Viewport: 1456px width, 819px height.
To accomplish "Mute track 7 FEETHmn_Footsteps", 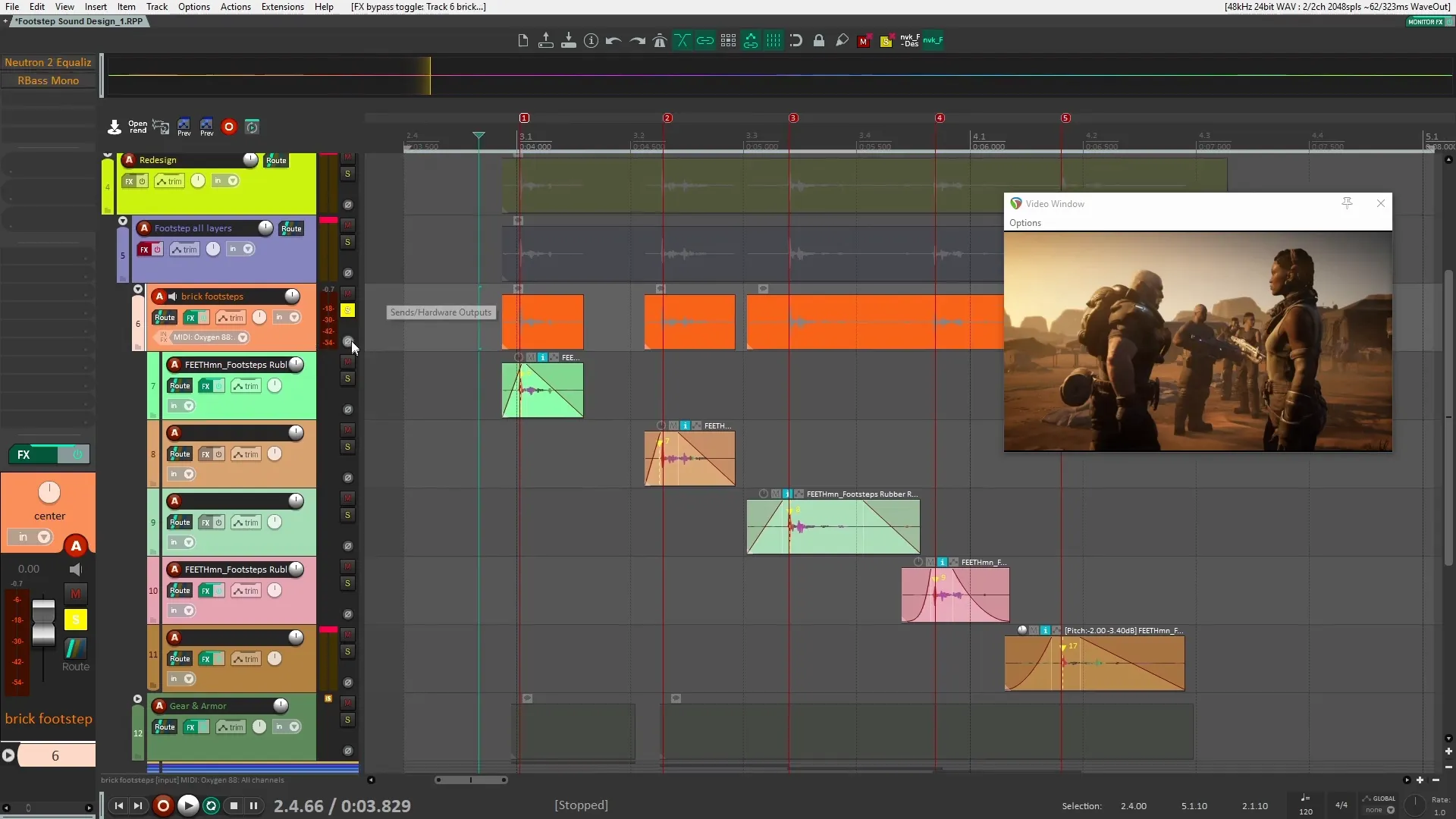I will pos(348,362).
